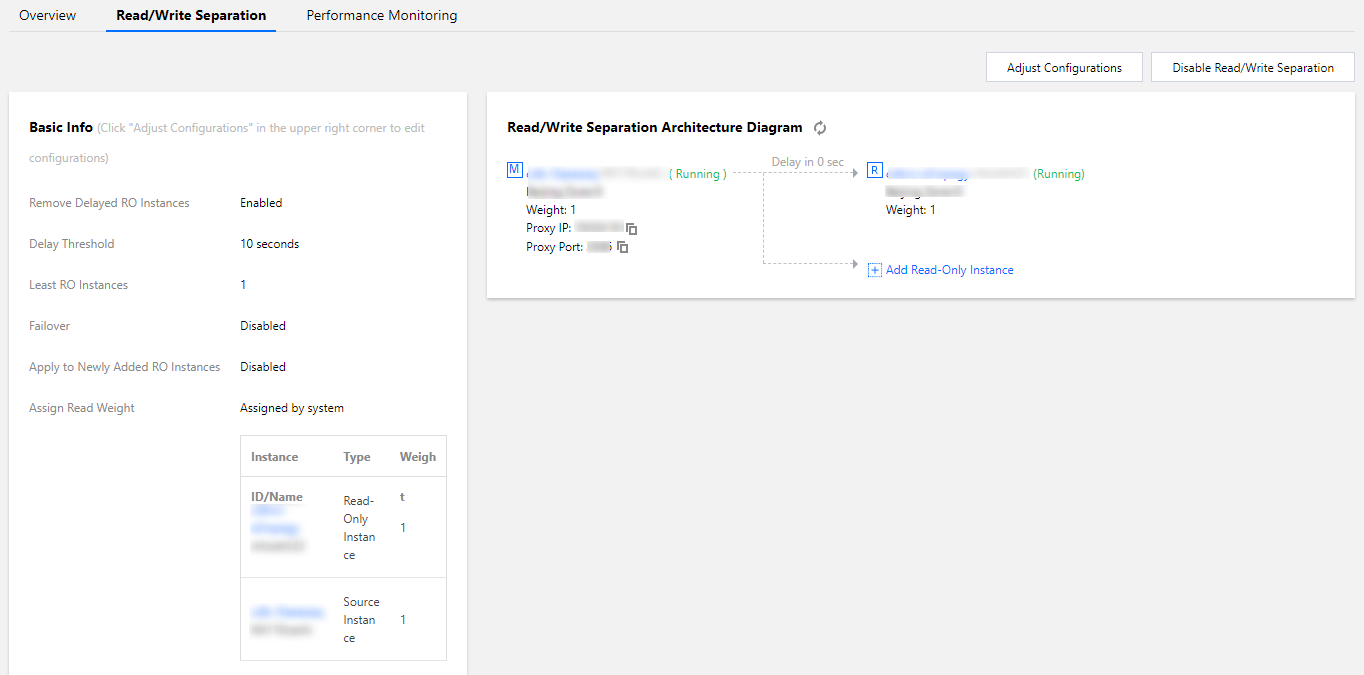Click the R read-only instance icon

(875, 170)
